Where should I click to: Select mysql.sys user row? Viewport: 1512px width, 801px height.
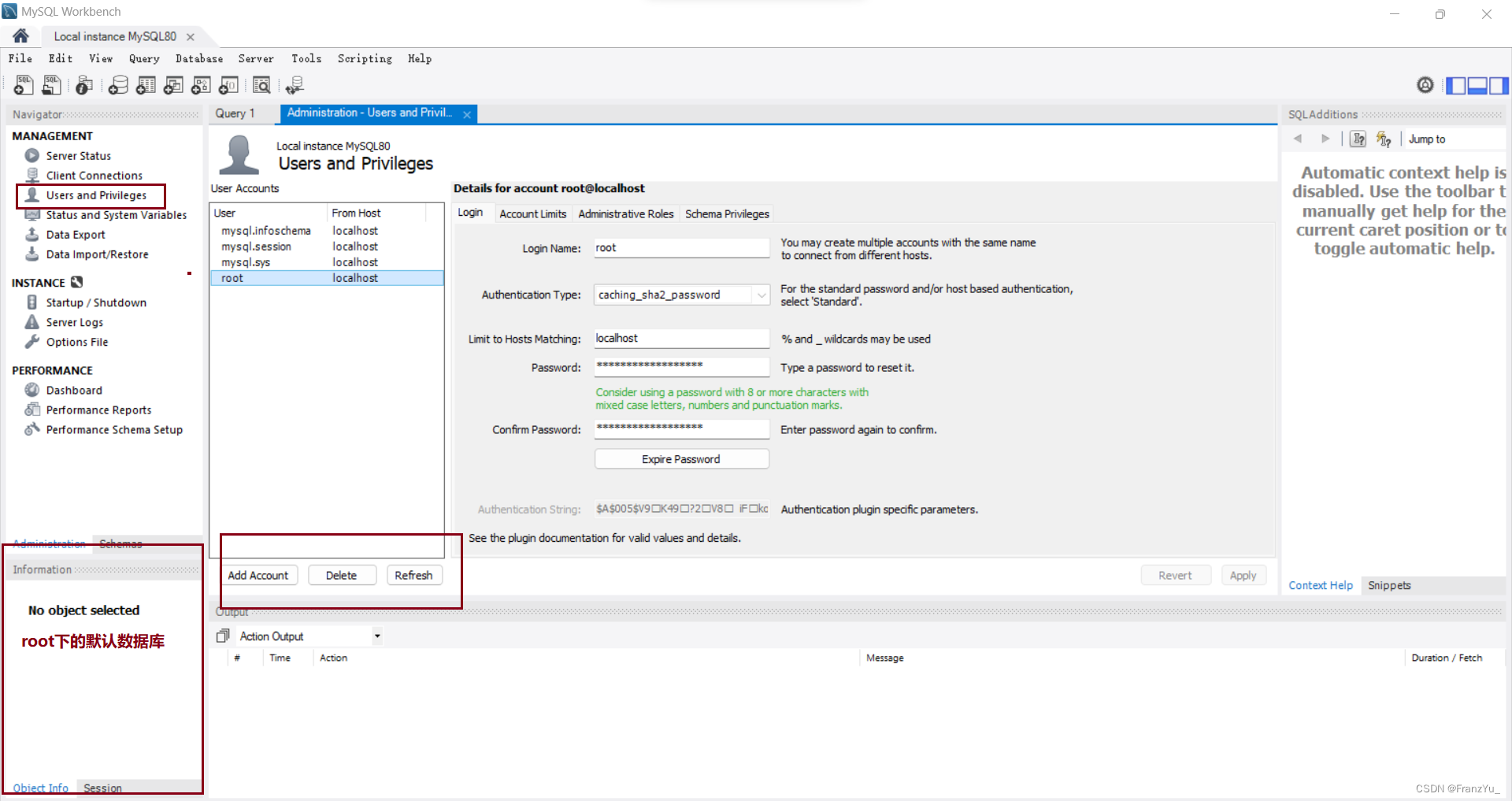327,262
